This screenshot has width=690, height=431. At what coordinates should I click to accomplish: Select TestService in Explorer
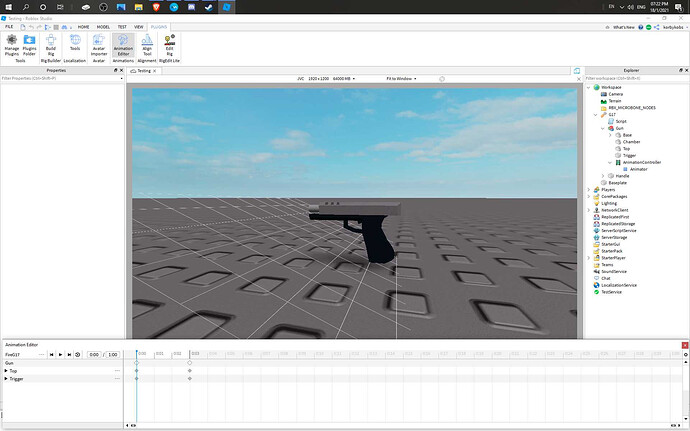[612, 292]
